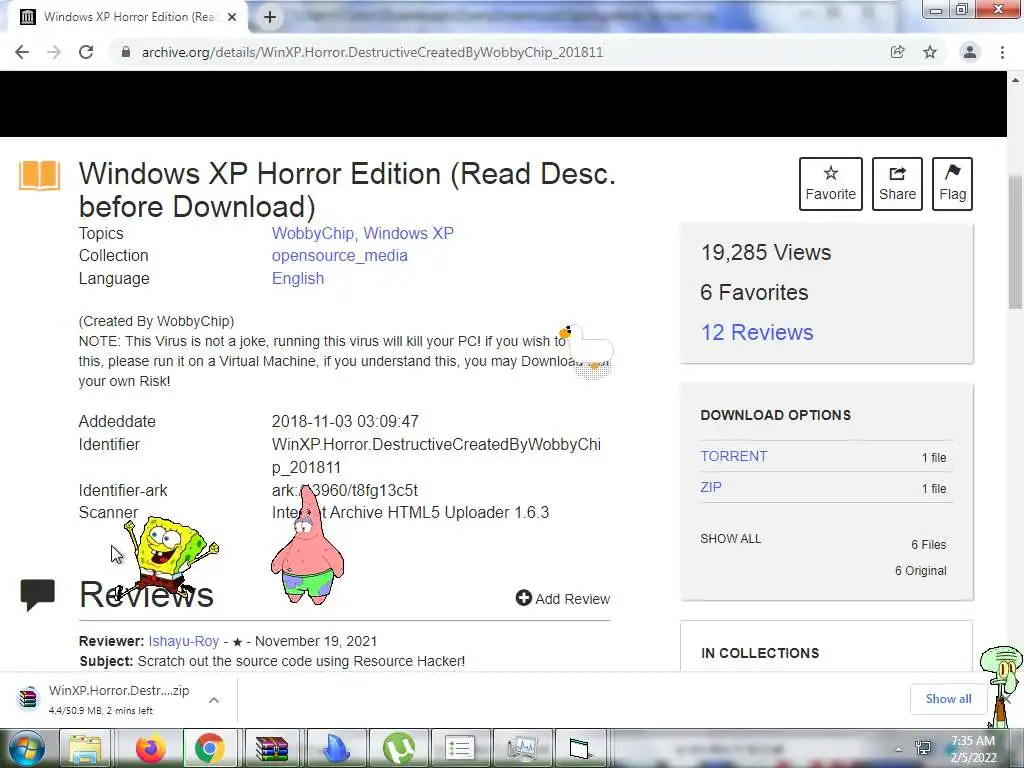This screenshot has height=768, width=1024.
Task: Open the window icon taskbar app
Action: [x=579, y=748]
